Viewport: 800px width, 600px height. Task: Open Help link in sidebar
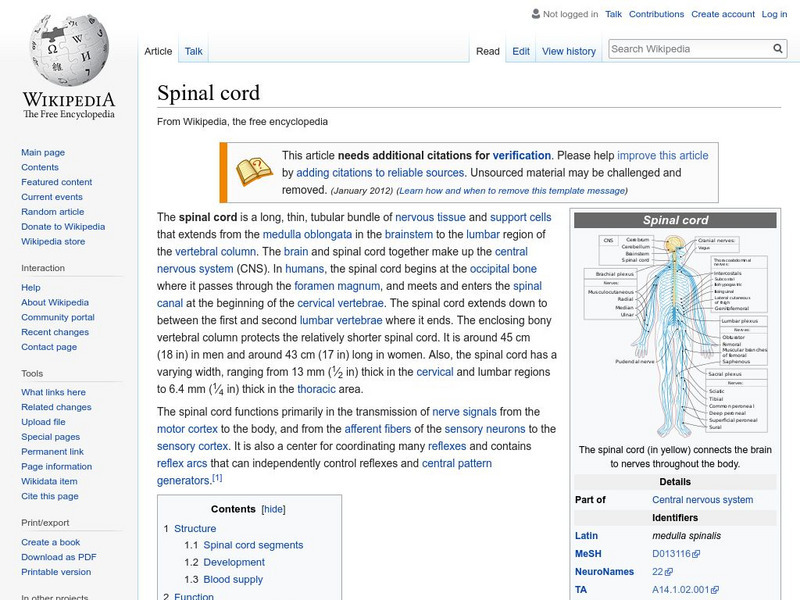click(31, 287)
